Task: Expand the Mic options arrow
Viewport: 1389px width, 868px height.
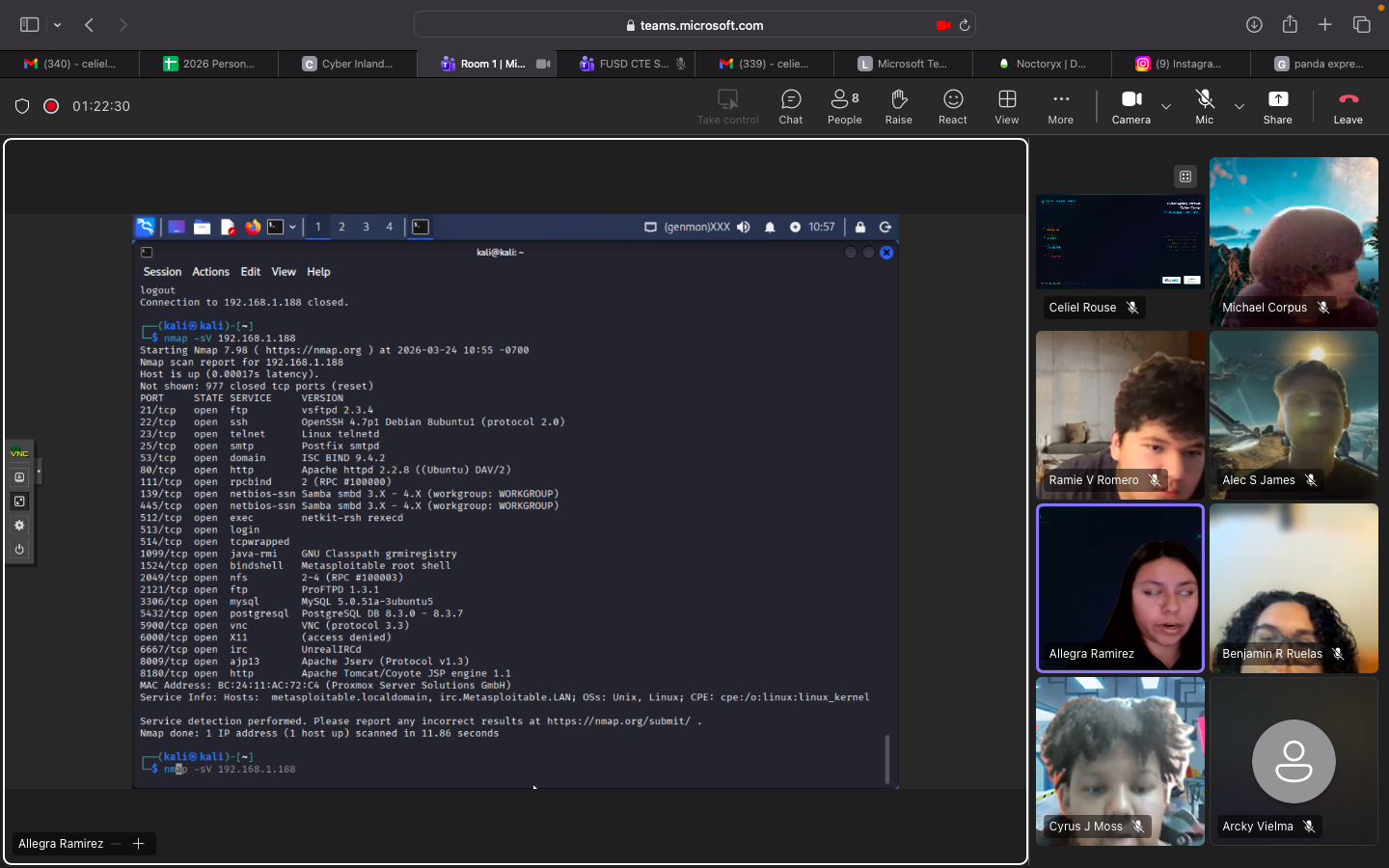Action: tap(1239, 106)
